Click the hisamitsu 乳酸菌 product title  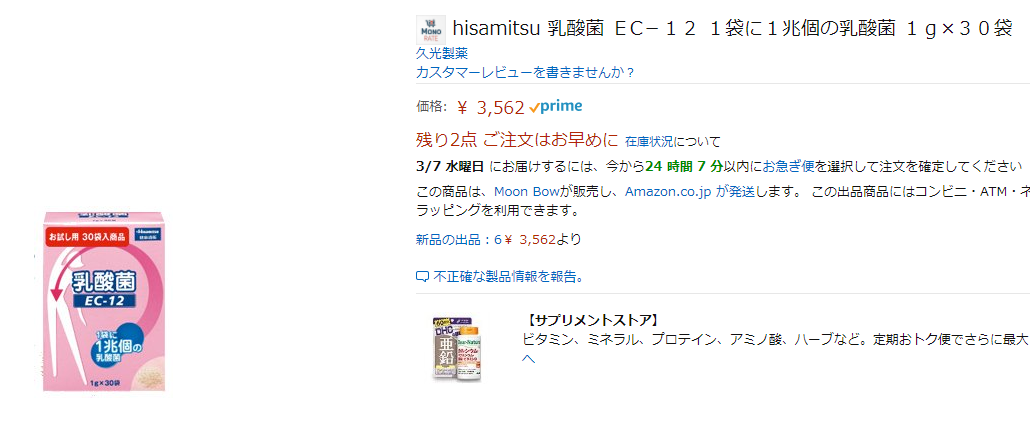[732, 27]
